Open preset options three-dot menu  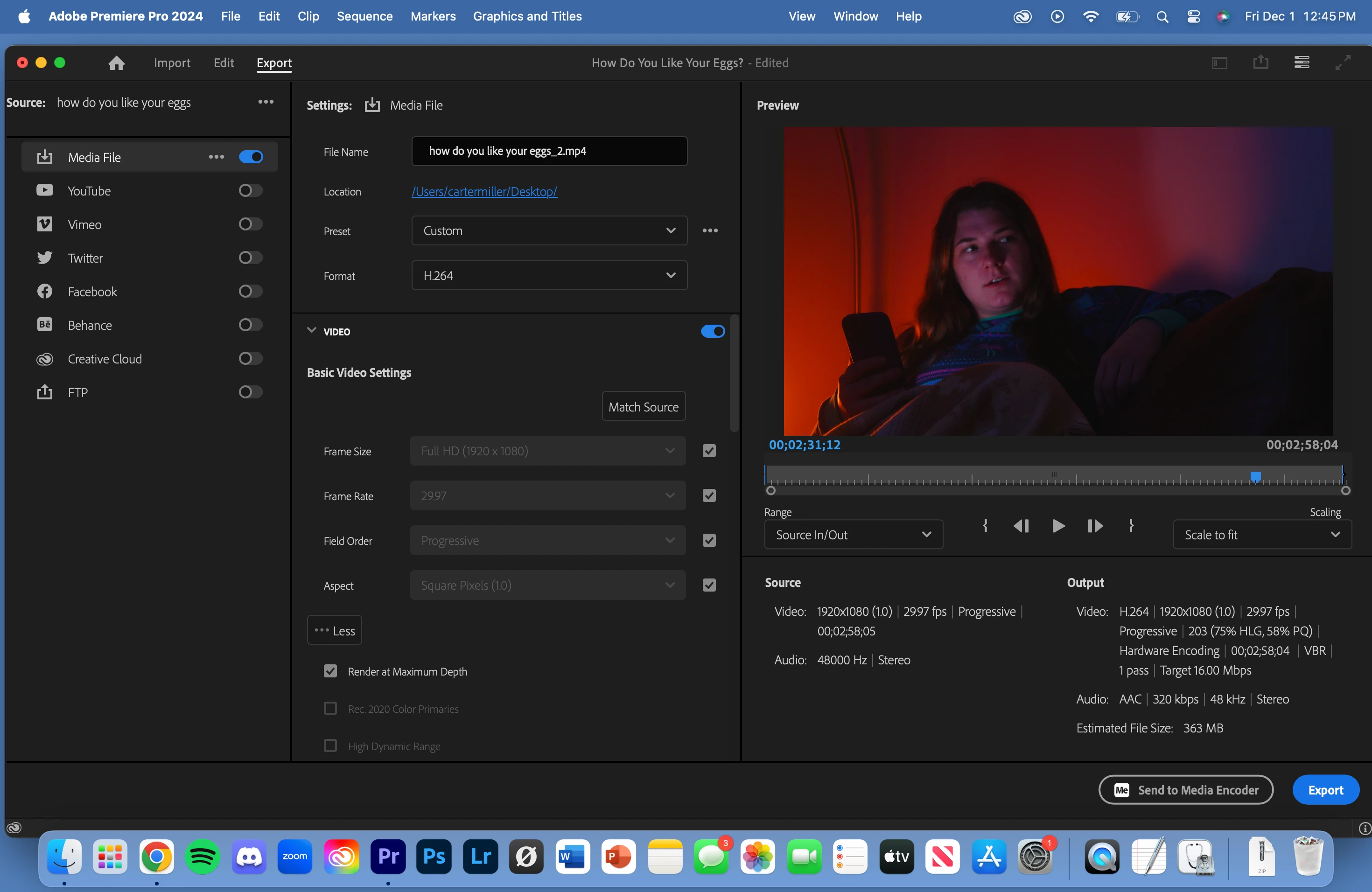[710, 230]
